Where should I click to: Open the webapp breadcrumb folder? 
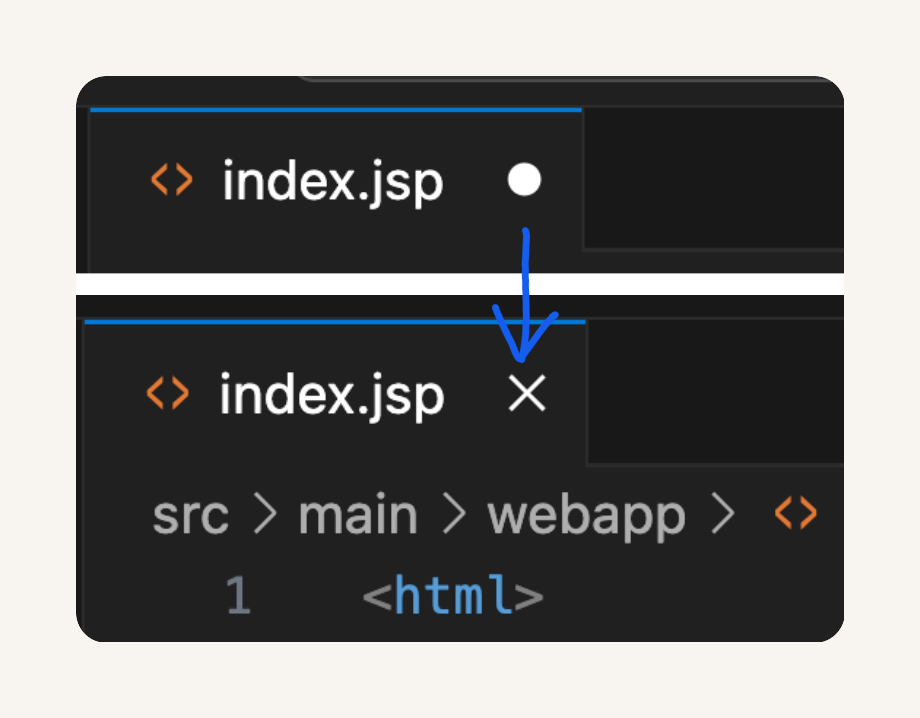pos(586,517)
